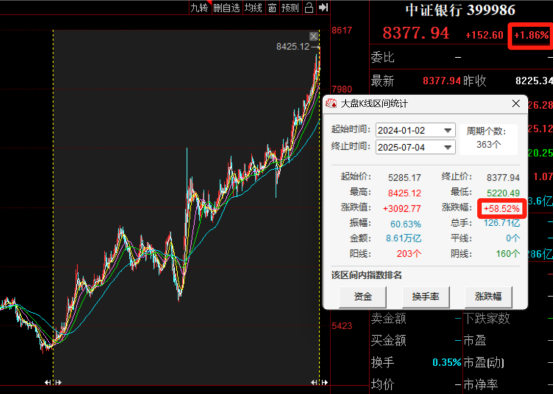Click the 换手率 ranking button
Viewport: 554px width, 394px height.
click(425, 296)
